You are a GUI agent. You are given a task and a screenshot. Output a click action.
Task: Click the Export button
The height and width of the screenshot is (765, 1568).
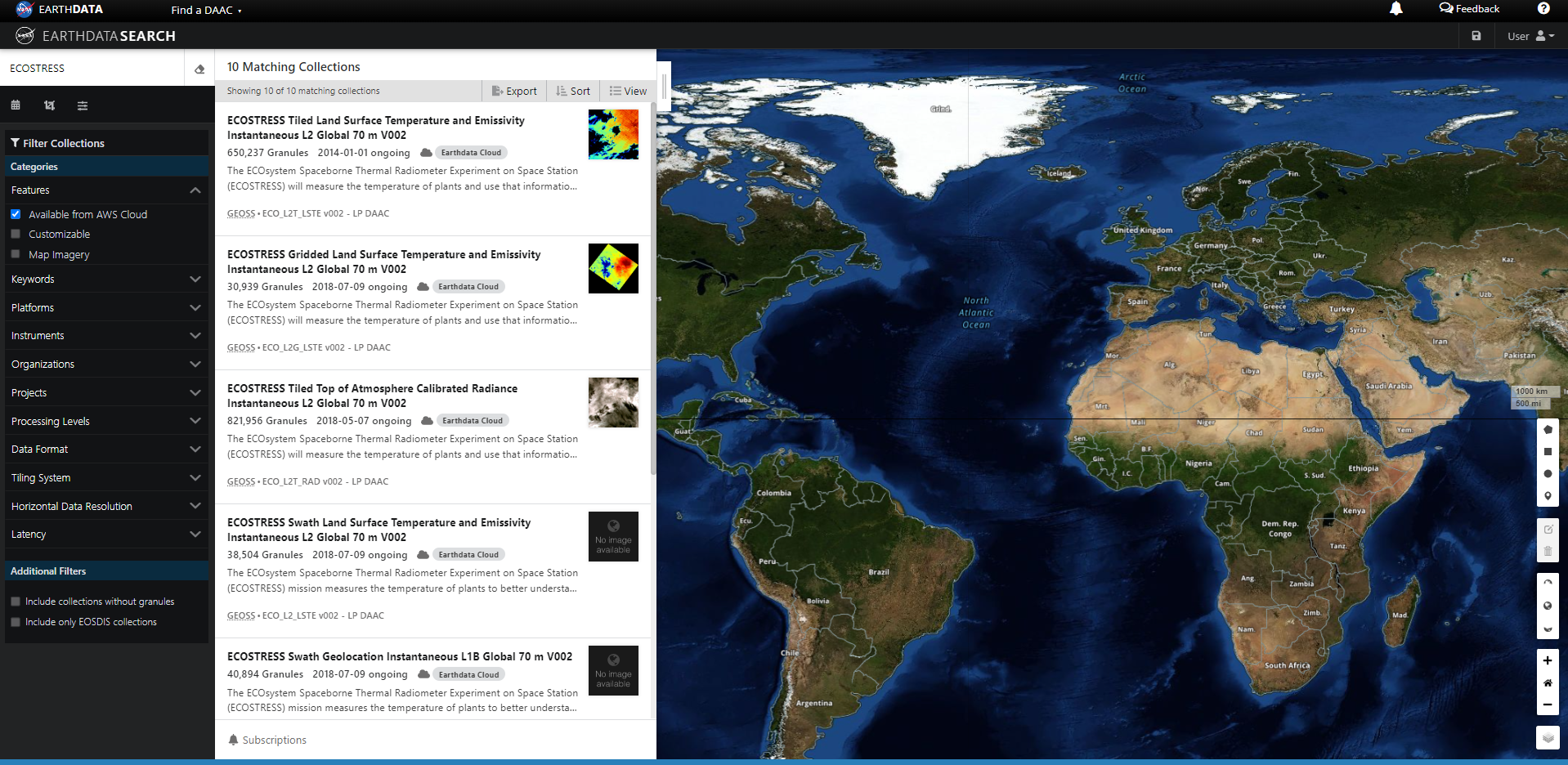[514, 91]
